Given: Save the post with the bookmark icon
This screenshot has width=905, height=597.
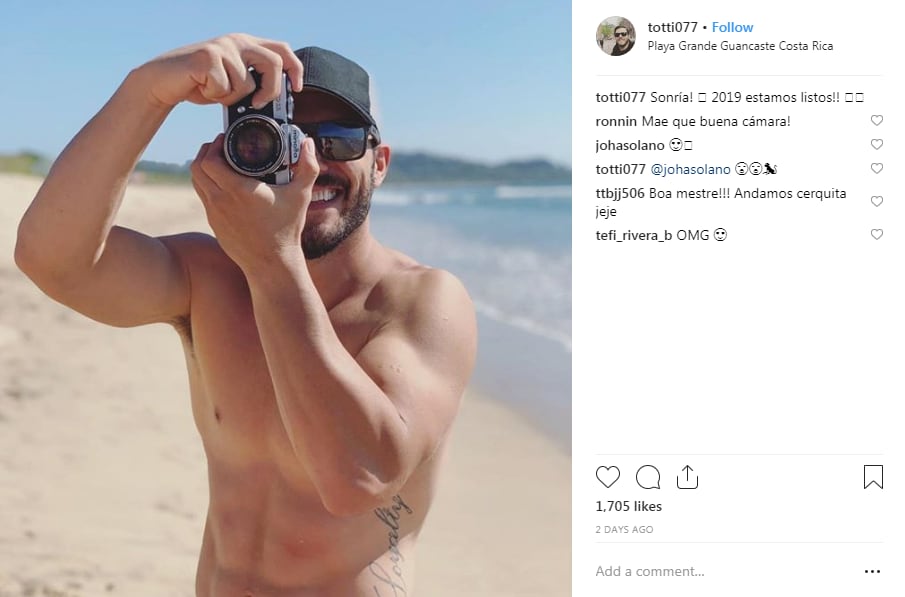Looking at the screenshot, I should tap(873, 477).
